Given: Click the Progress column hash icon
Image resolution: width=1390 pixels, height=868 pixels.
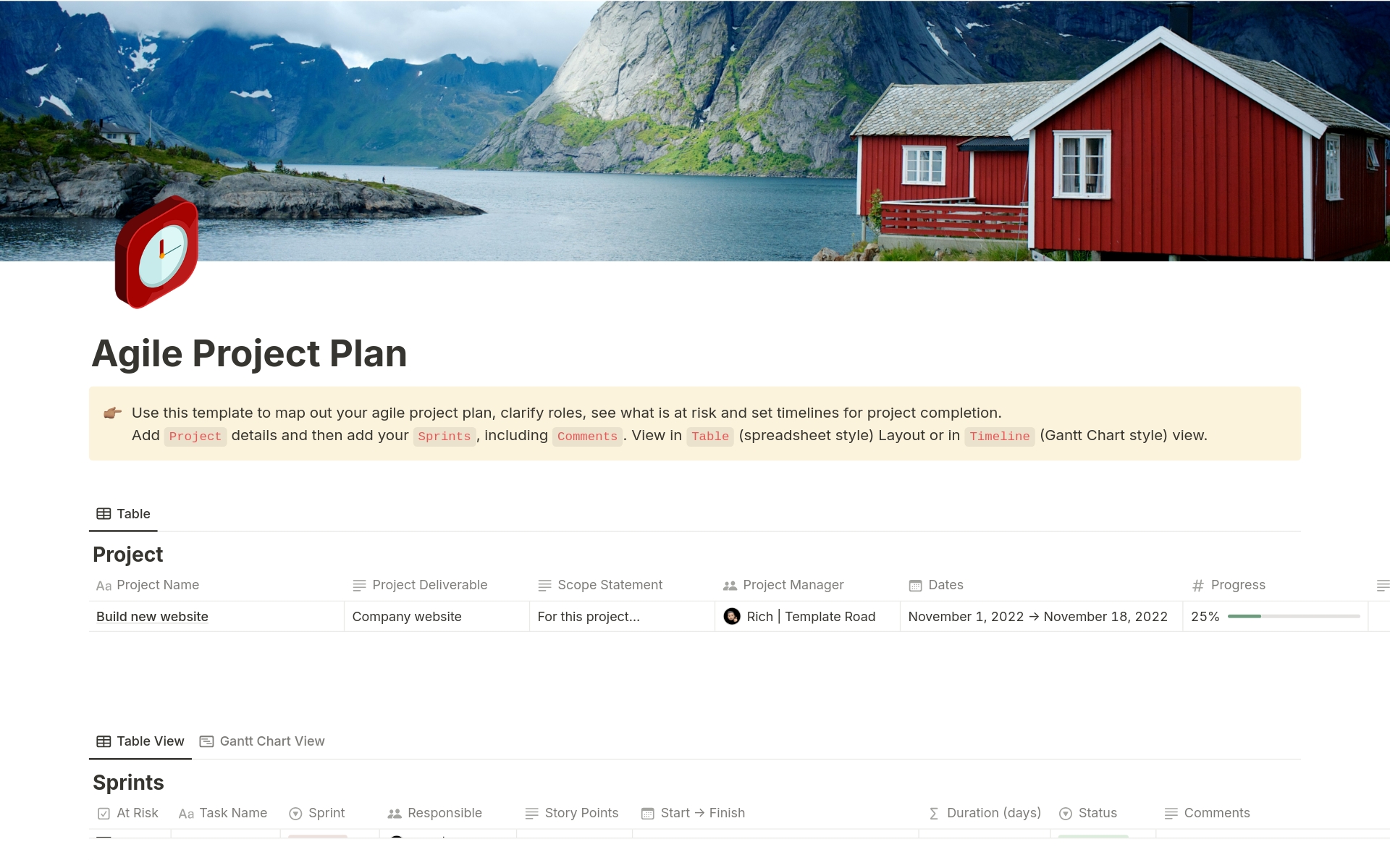Looking at the screenshot, I should (1196, 585).
